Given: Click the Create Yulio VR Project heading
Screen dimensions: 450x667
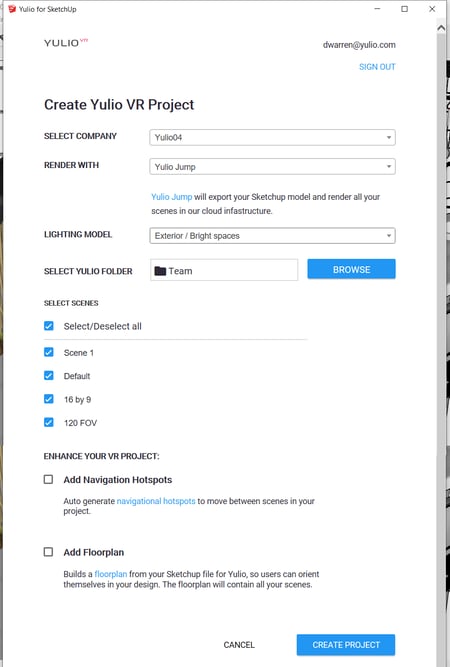Looking at the screenshot, I should tap(119, 105).
